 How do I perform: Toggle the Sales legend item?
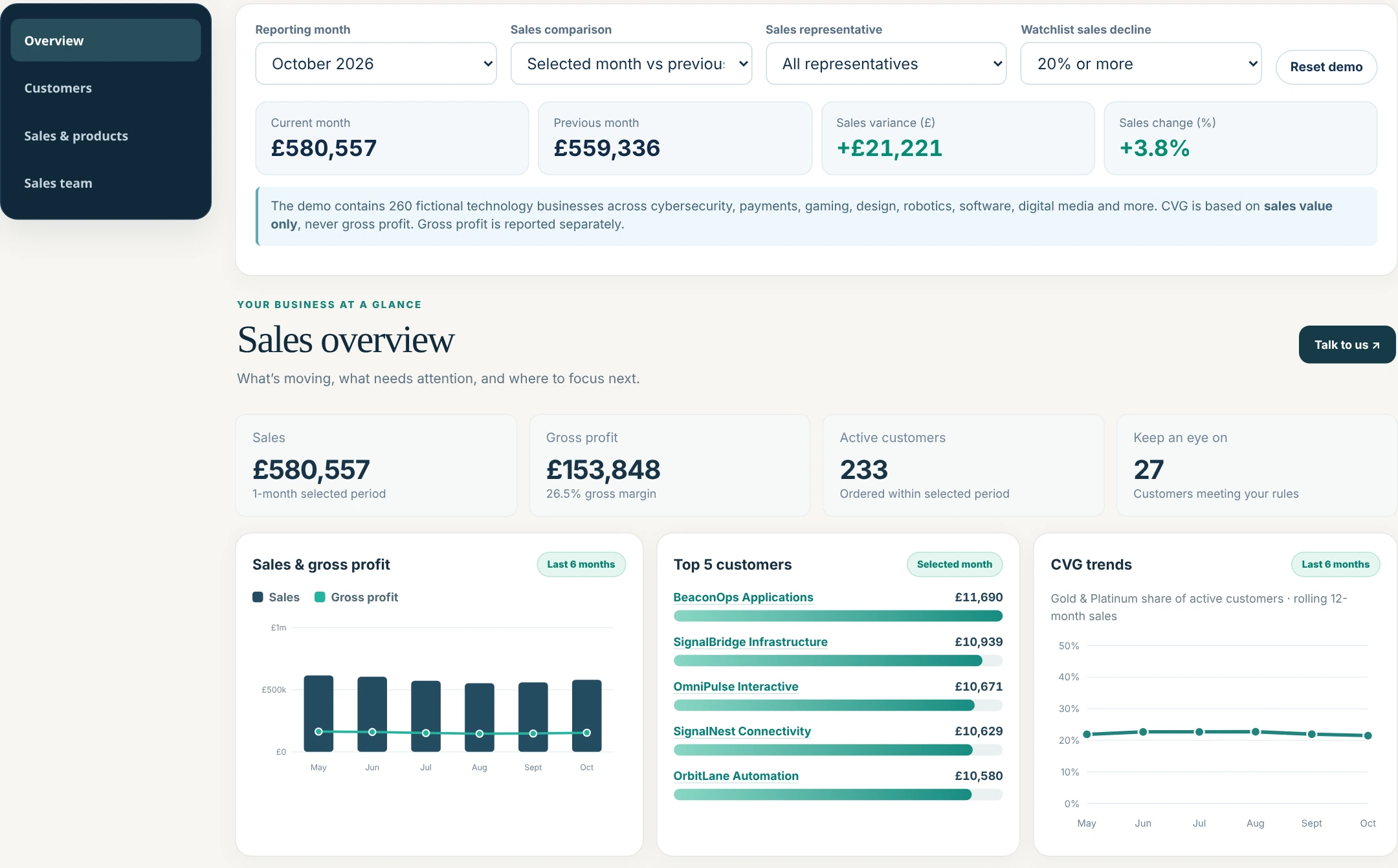point(276,597)
